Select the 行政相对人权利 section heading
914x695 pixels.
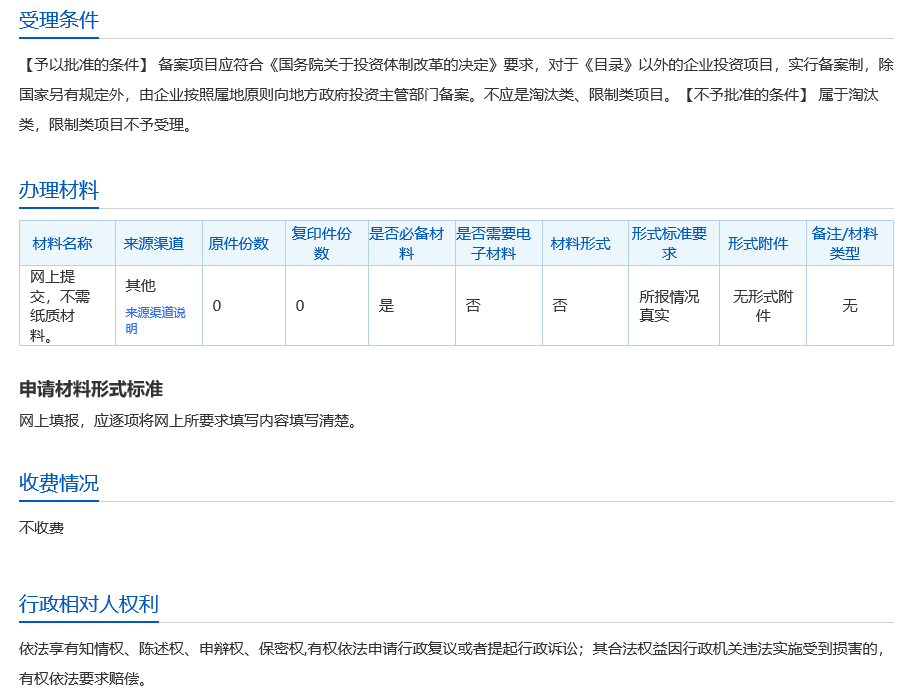pos(89,604)
